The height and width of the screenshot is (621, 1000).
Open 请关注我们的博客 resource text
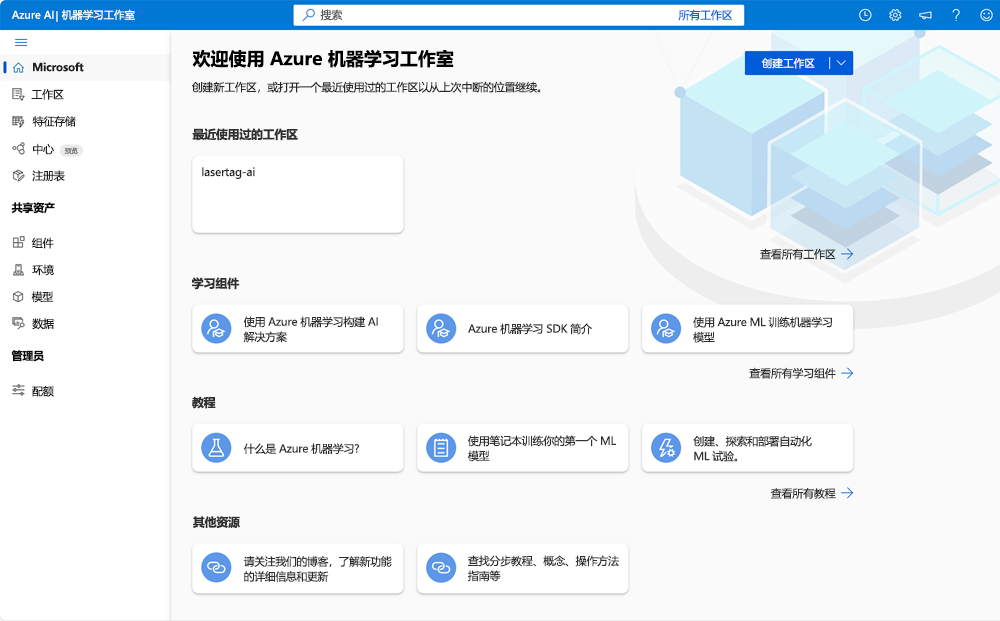pyautogui.click(x=318, y=569)
